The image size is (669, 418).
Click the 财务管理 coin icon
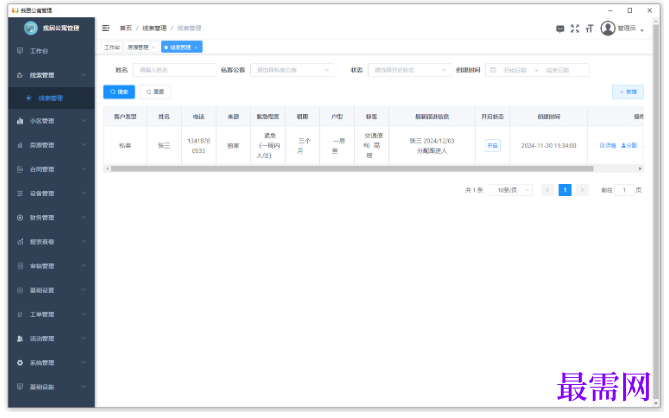(20, 218)
